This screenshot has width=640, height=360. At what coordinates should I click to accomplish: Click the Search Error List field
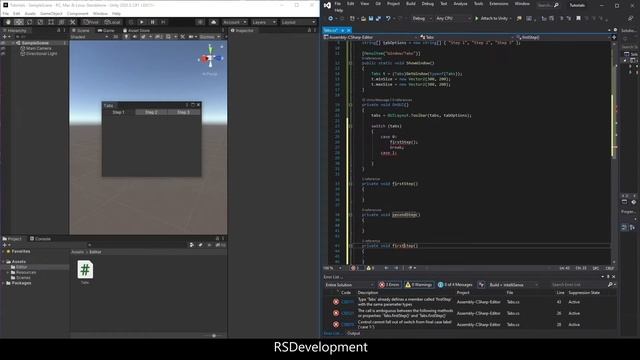pyautogui.click(x=578, y=284)
